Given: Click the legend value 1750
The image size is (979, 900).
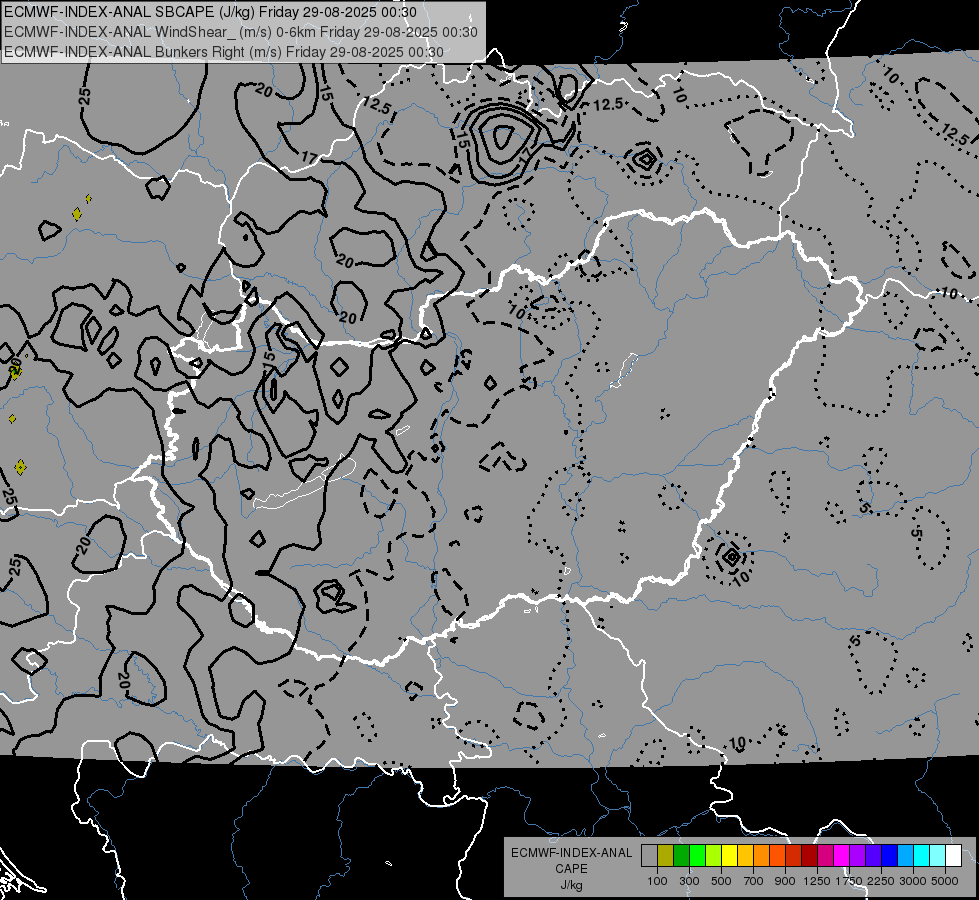Looking at the screenshot, I should 849,881.
